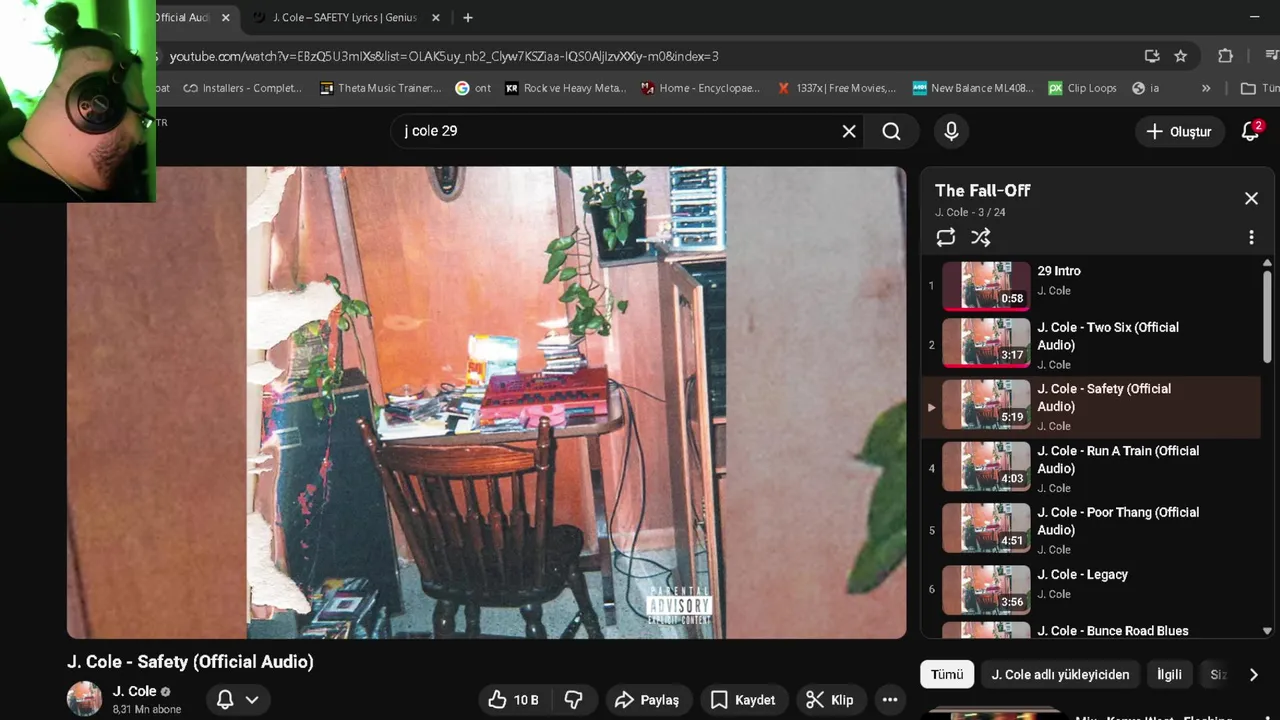Open a new browser tab
Screen dimensions: 1280x720
467,18
